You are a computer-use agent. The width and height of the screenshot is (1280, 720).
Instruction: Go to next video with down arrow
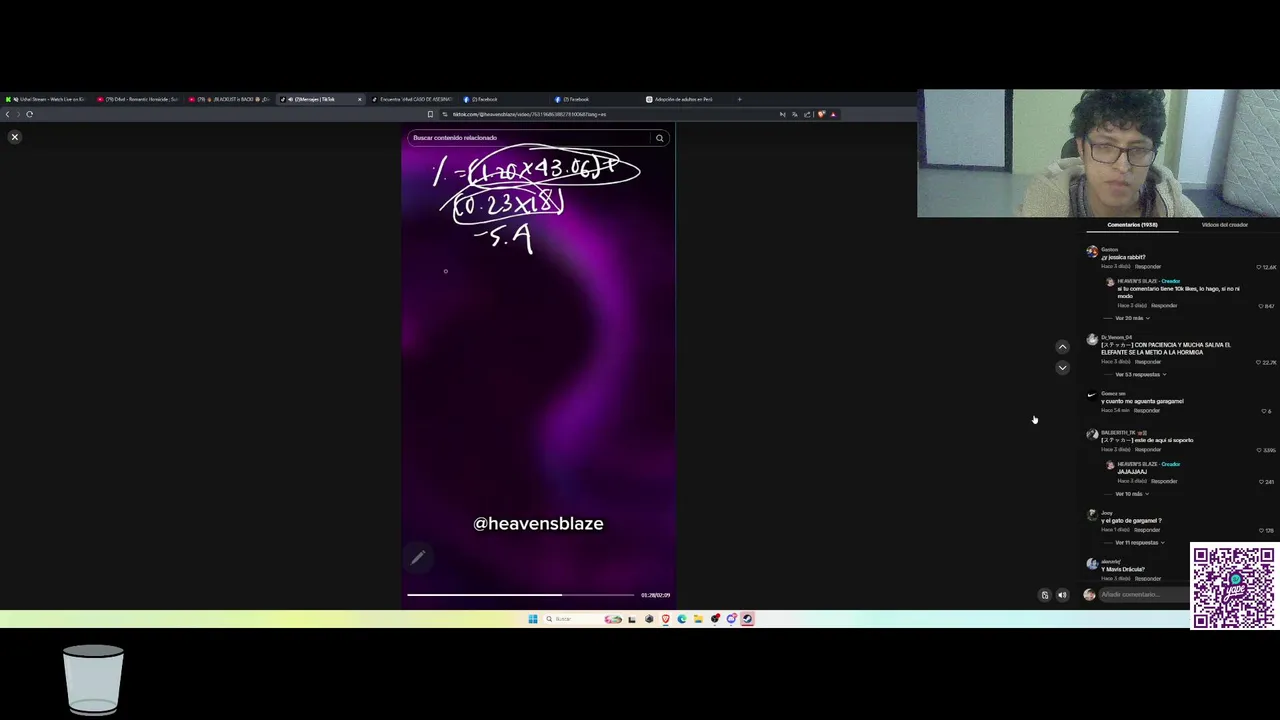[1063, 367]
